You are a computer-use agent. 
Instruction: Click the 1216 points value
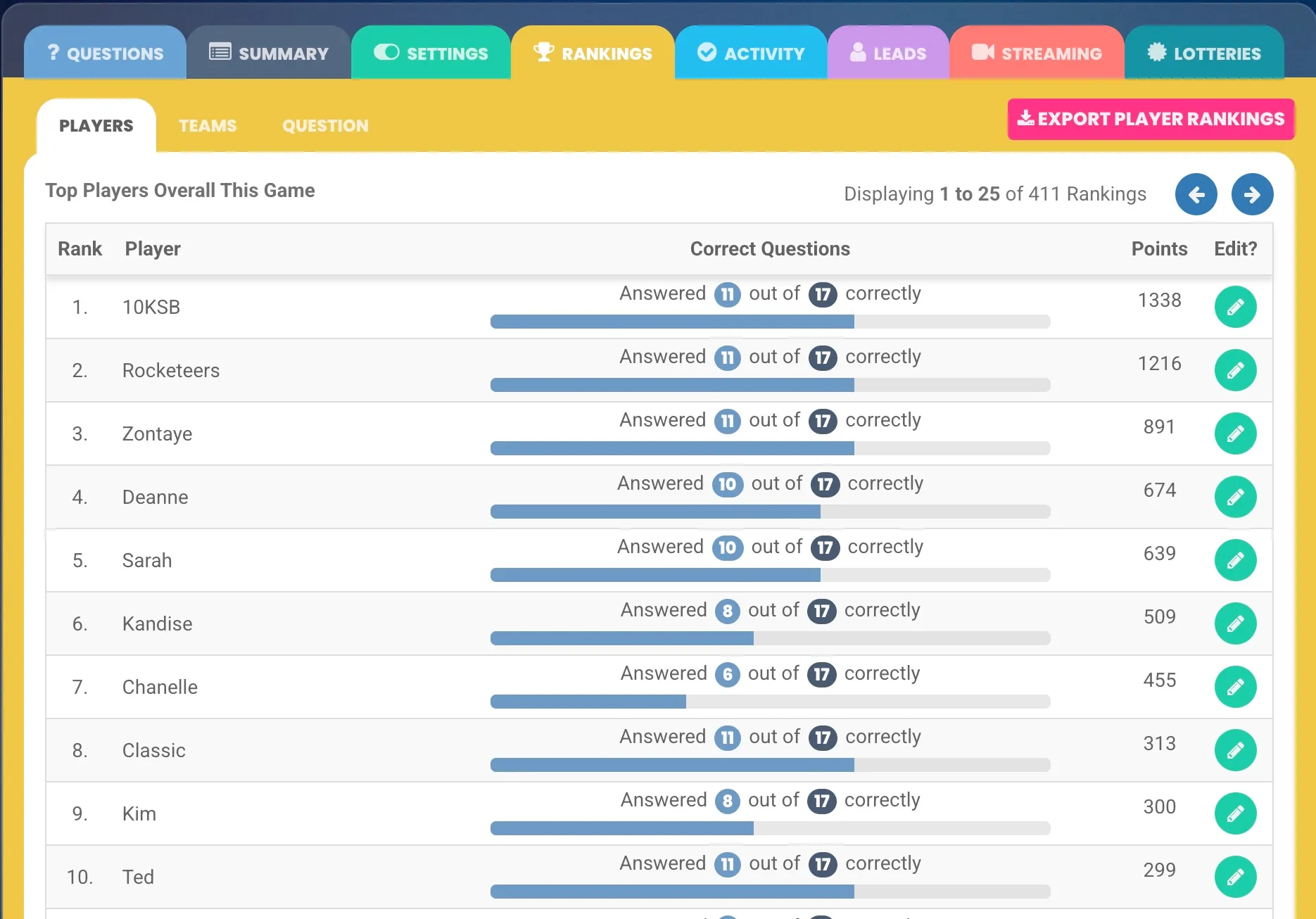(x=1159, y=363)
